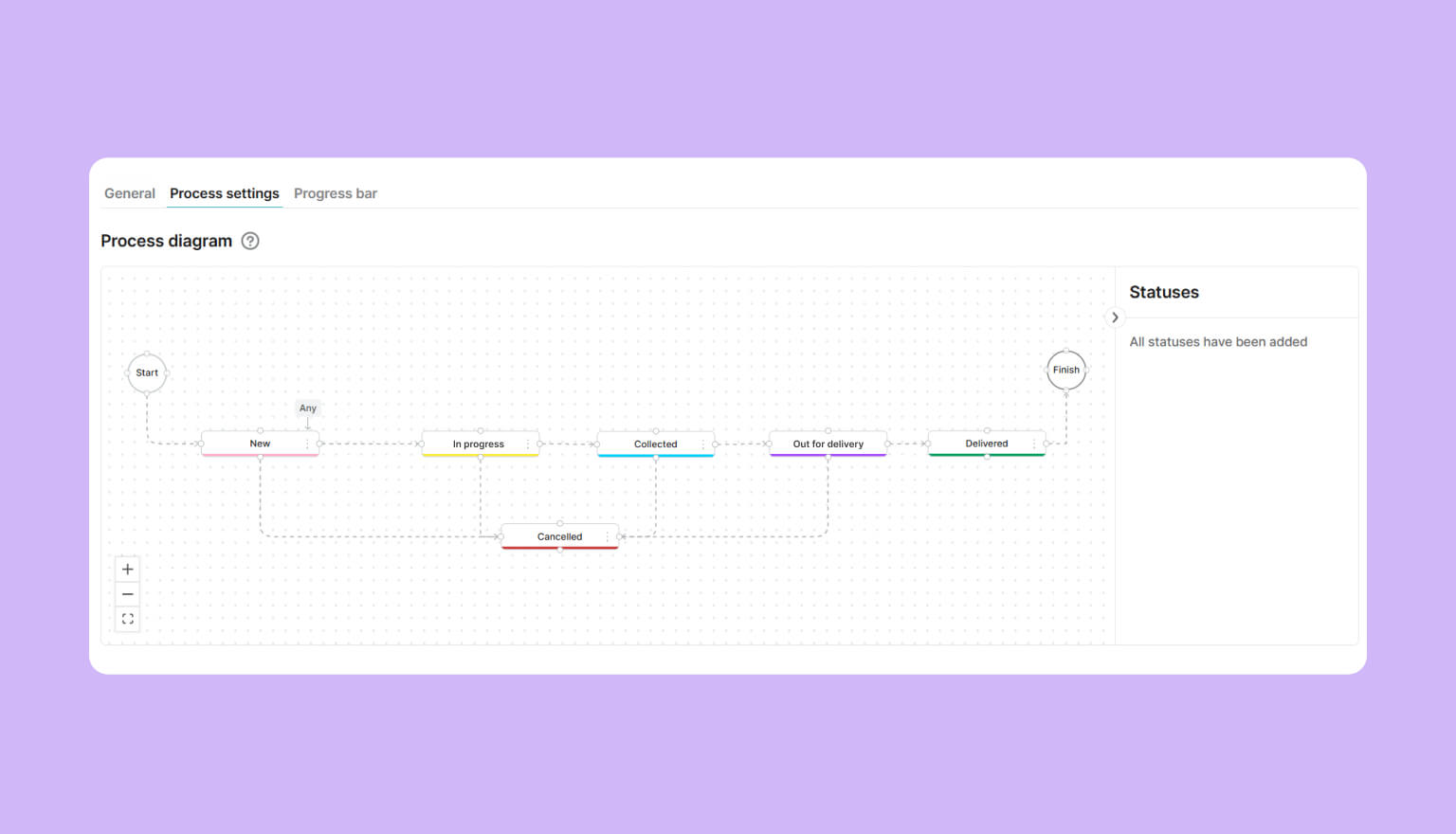
Task: Select the Finish node
Action: click(1066, 370)
